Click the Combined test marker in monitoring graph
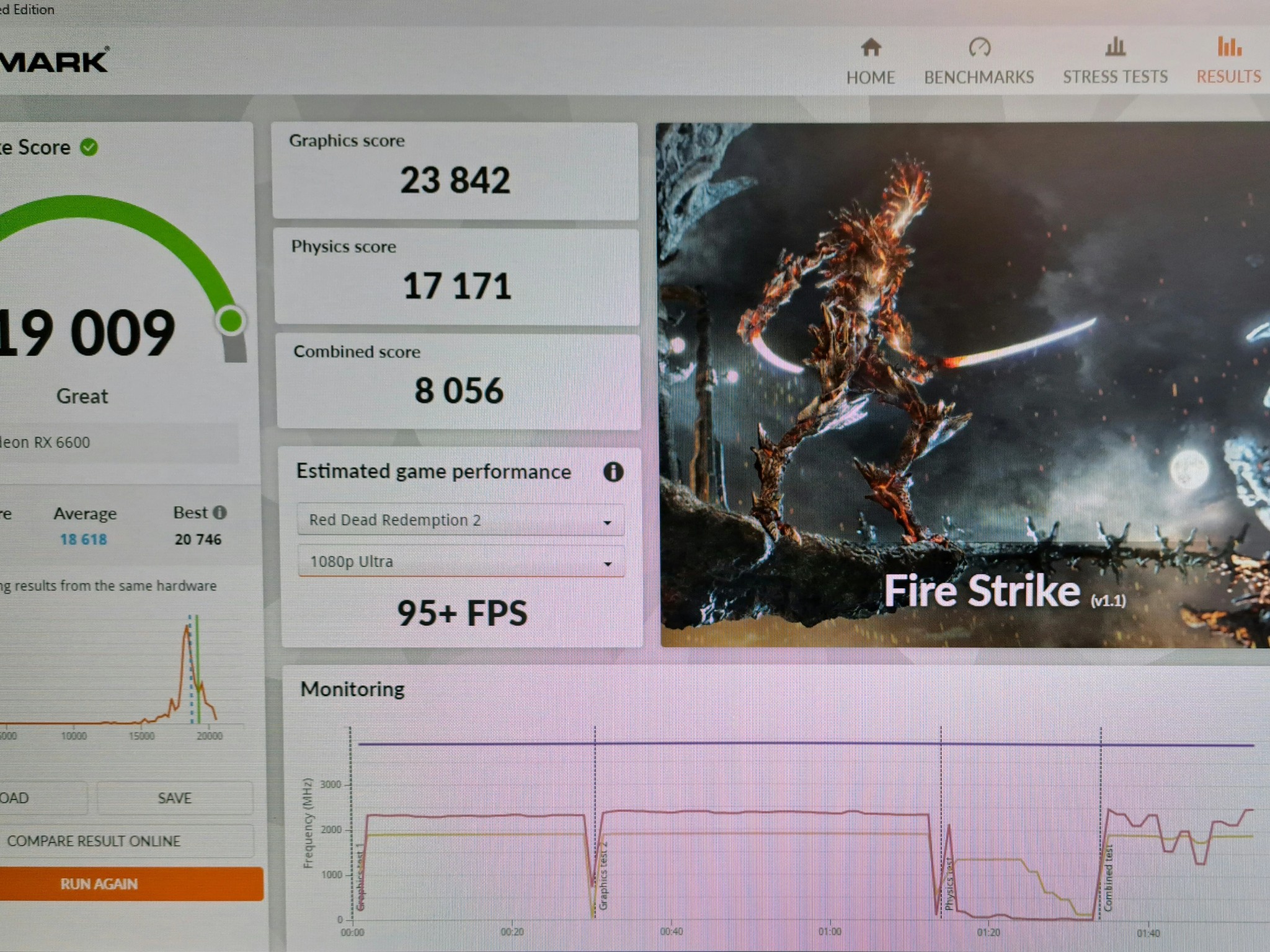The height and width of the screenshot is (952, 1270). coord(1108,877)
